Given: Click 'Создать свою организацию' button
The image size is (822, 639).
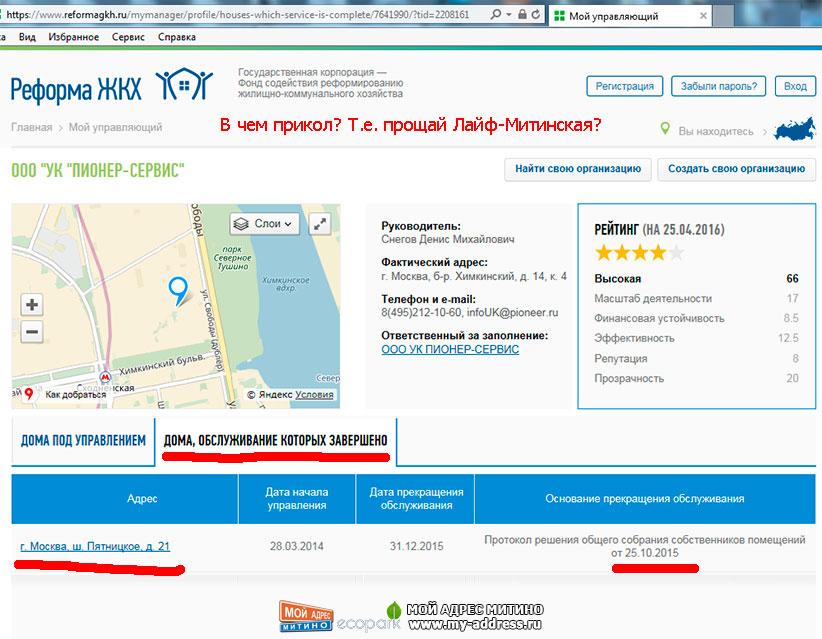Looking at the screenshot, I should coord(737,169).
